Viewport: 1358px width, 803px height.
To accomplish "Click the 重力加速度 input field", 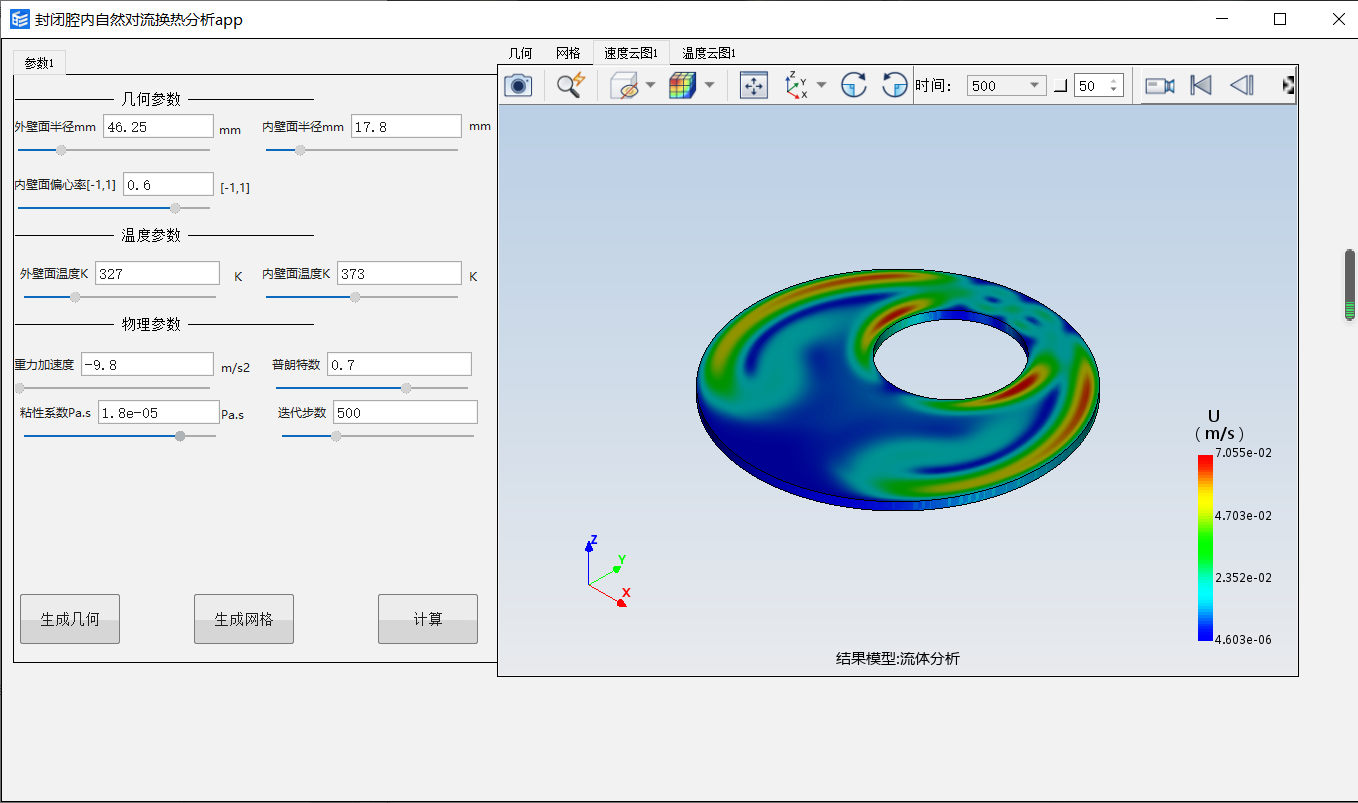I will 147,364.
